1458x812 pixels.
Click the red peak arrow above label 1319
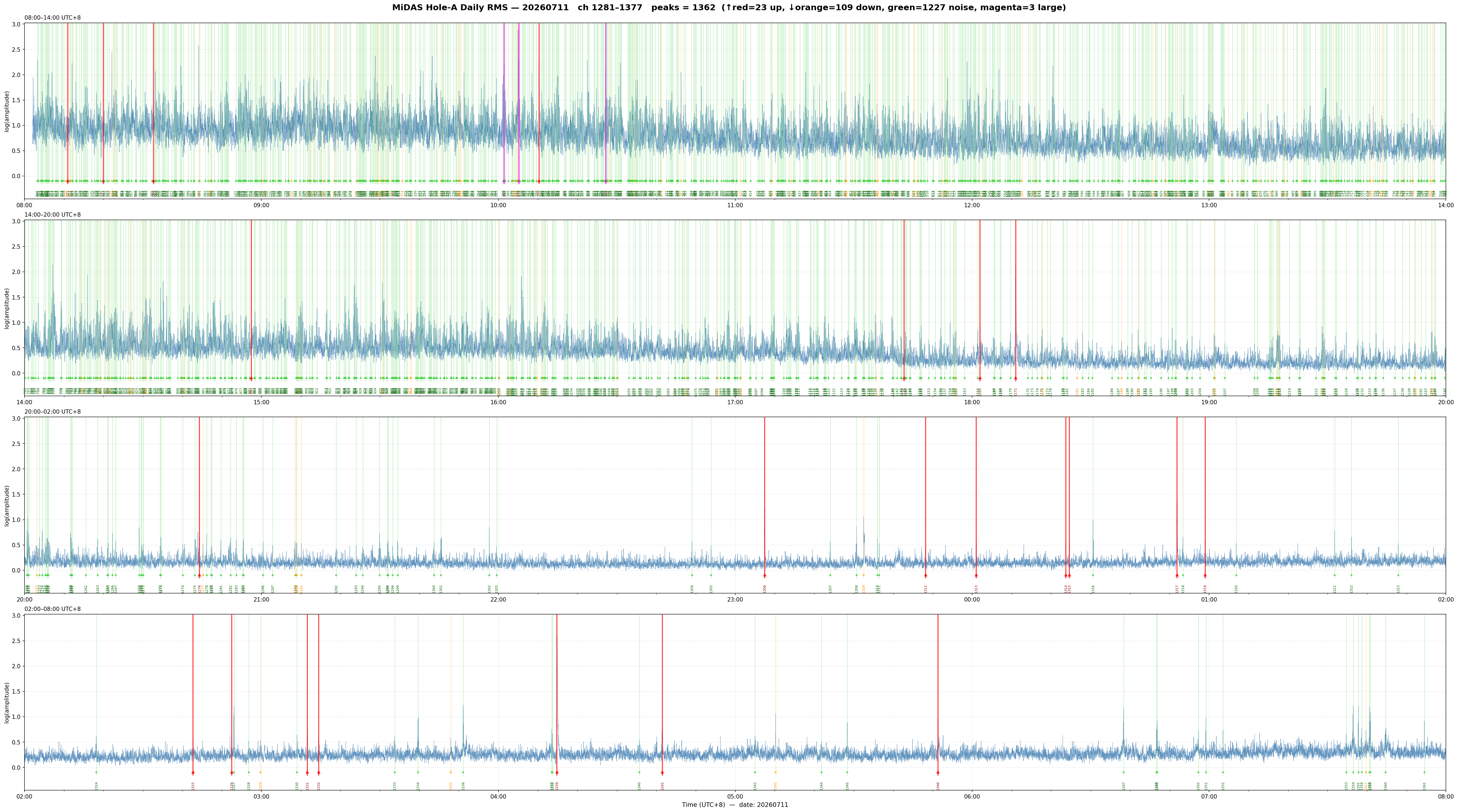tap(1205, 575)
